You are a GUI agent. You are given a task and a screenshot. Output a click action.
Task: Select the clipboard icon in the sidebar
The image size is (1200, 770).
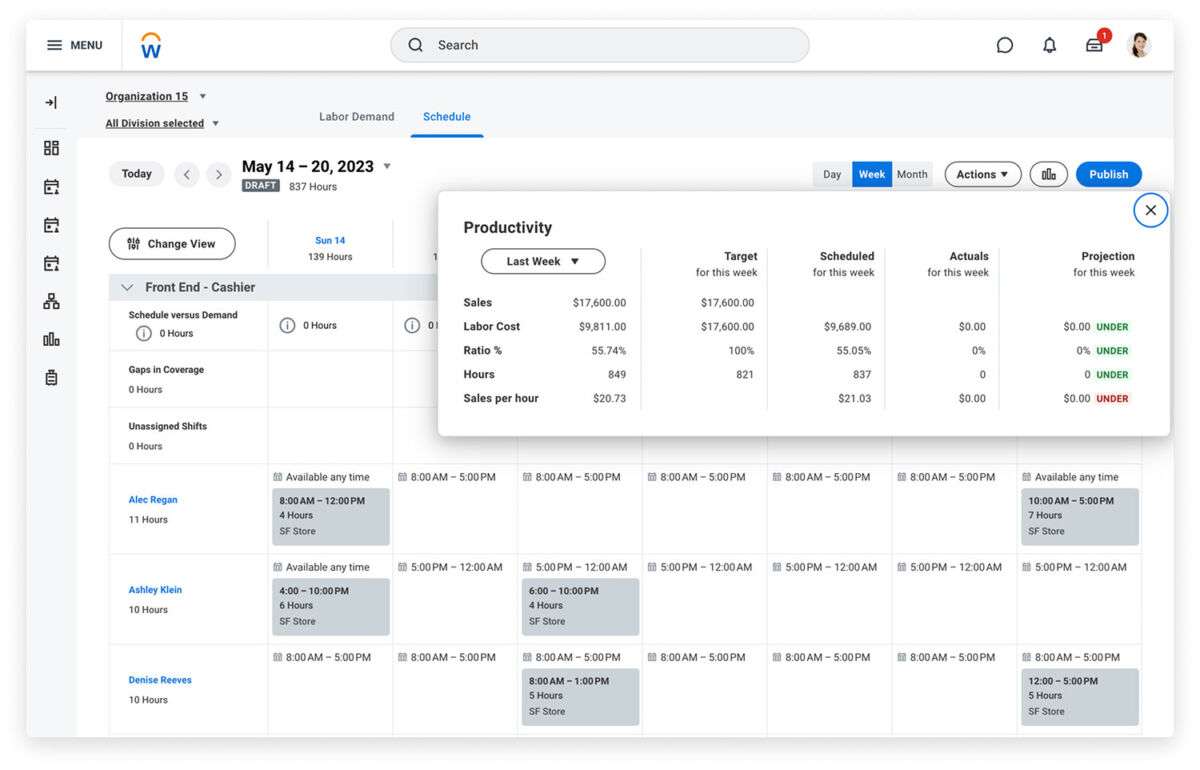[50, 377]
